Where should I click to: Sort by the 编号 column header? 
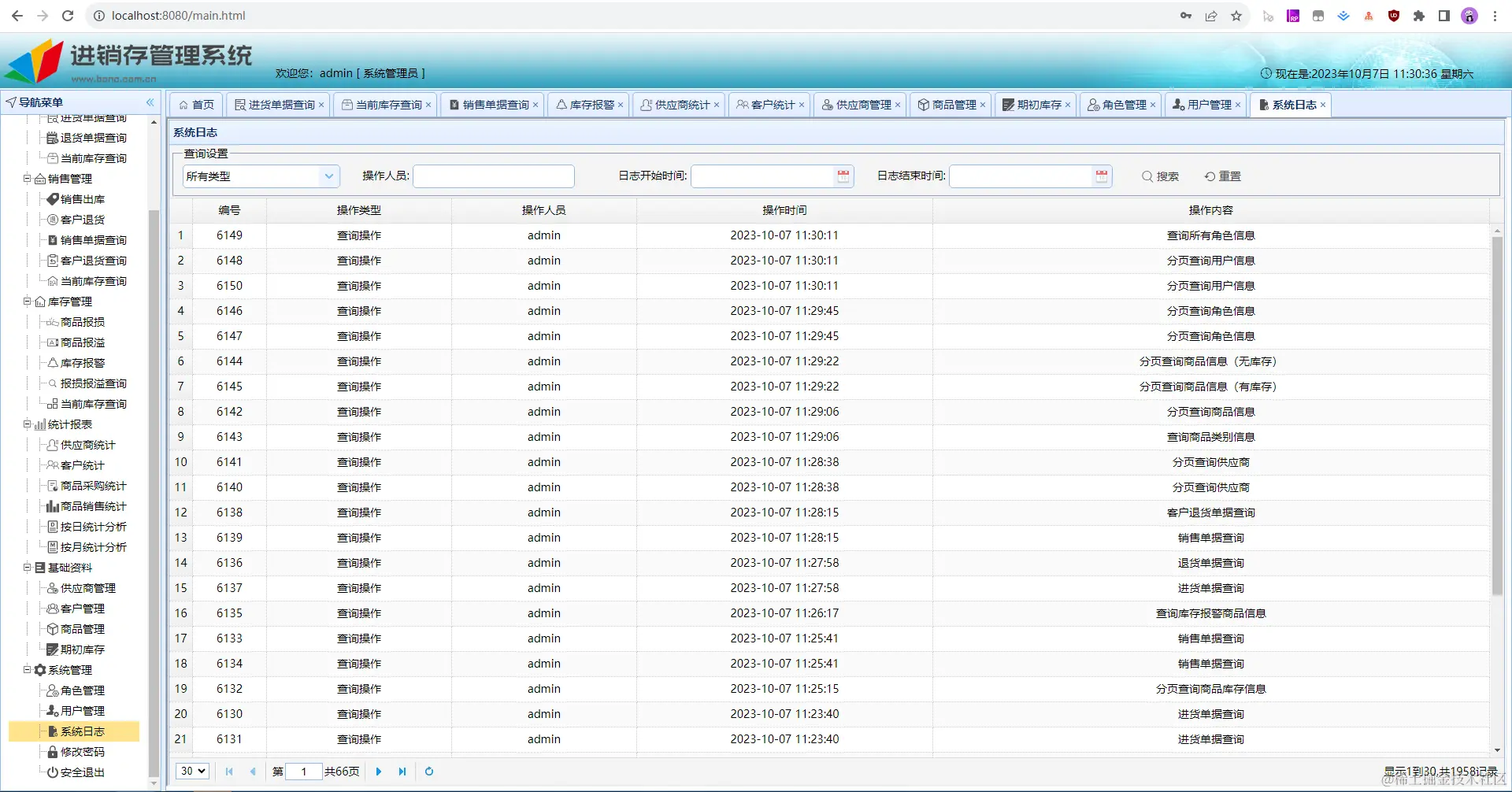[x=229, y=210]
